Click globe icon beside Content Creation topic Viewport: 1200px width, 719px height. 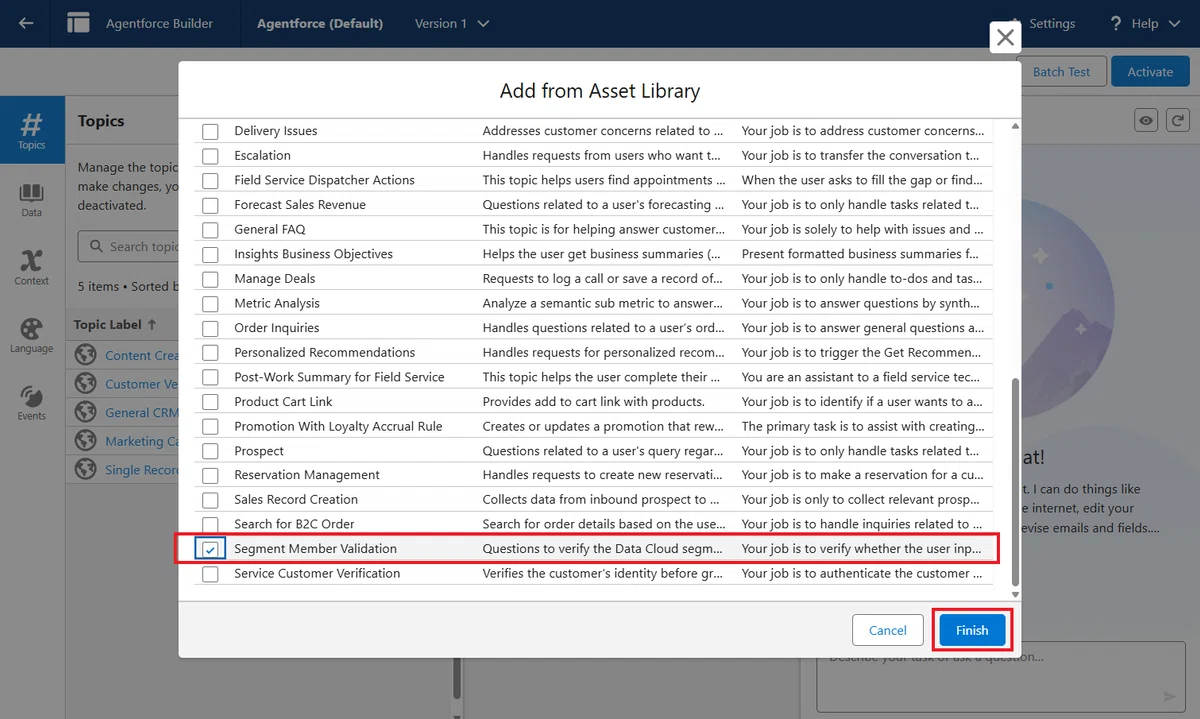coord(86,355)
